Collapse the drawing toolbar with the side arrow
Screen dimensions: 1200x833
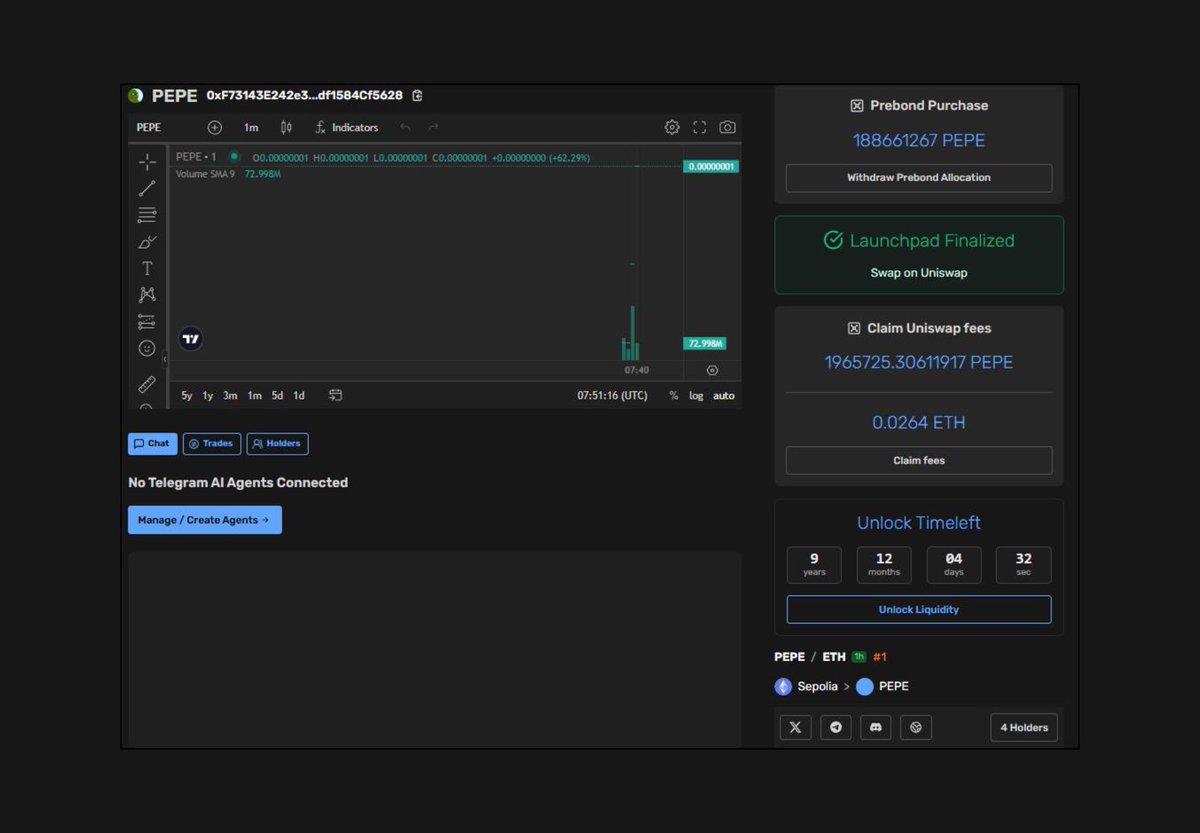165,357
